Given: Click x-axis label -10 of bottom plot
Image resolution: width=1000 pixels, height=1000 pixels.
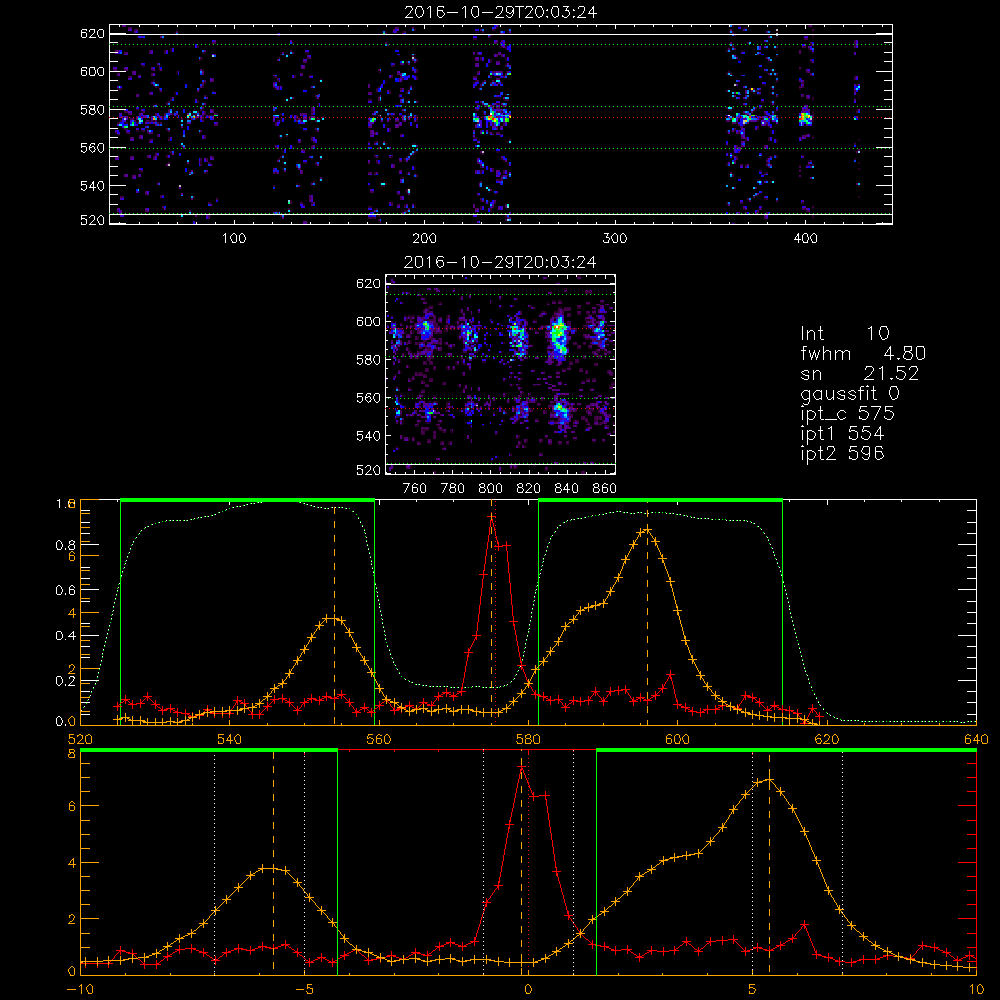Looking at the screenshot, I should point(80,990).
